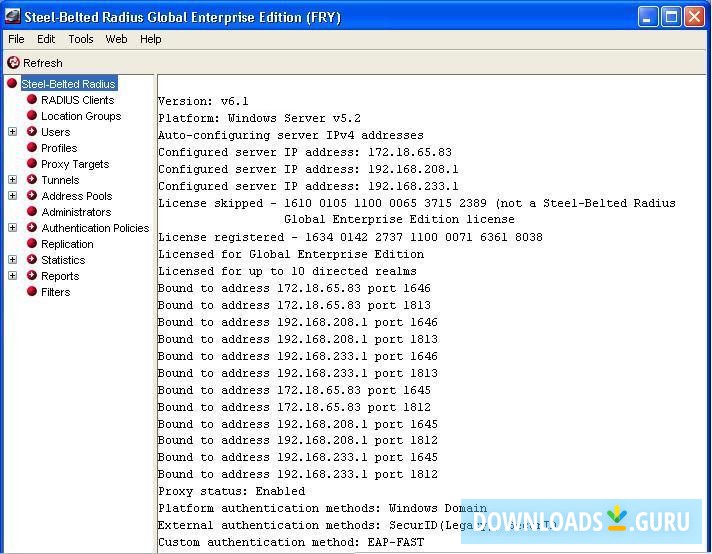Click the Filters red icon
This screenshot has width=712, height=554.
pos(32,291)
